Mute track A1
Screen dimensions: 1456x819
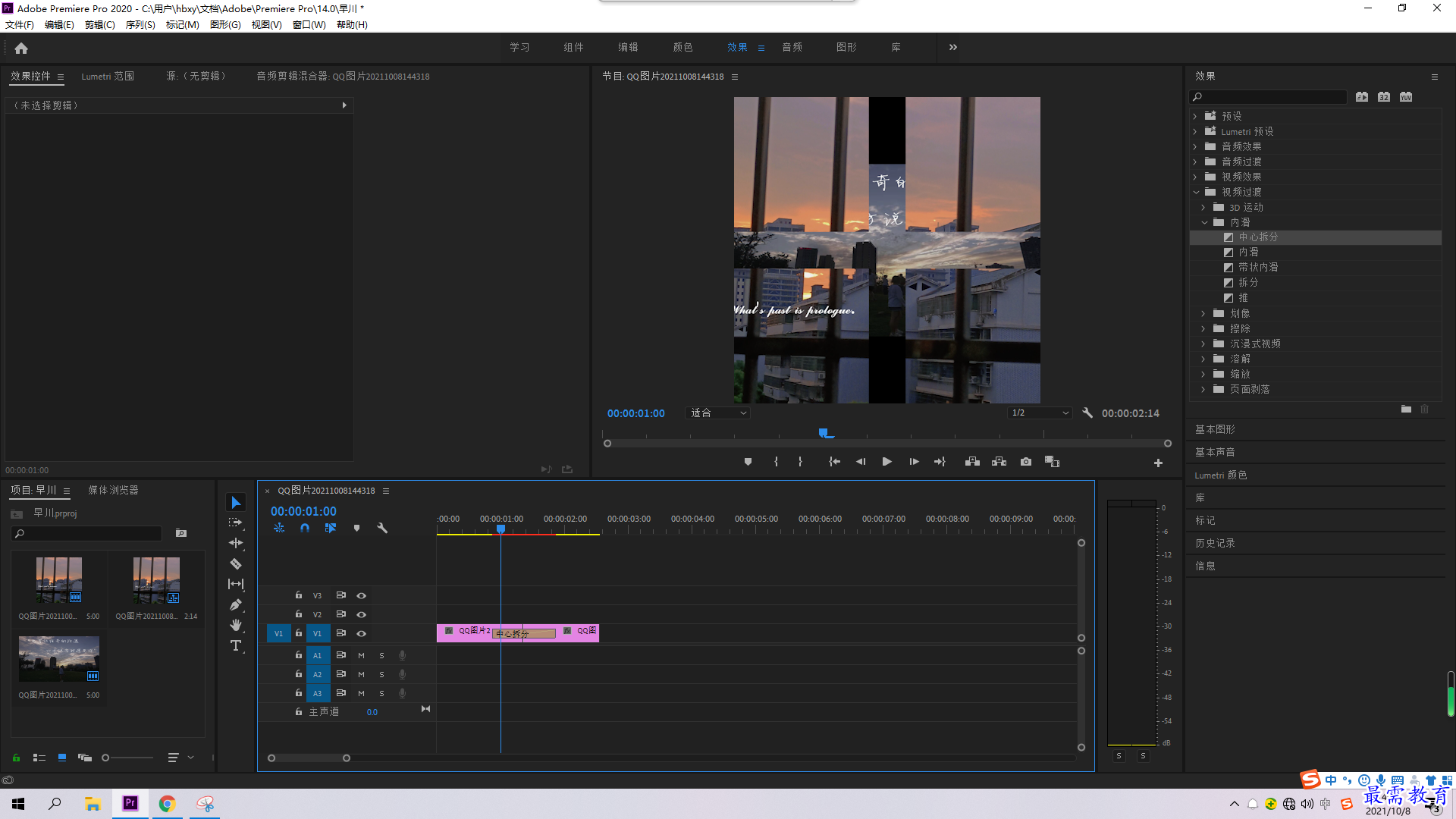361,656
